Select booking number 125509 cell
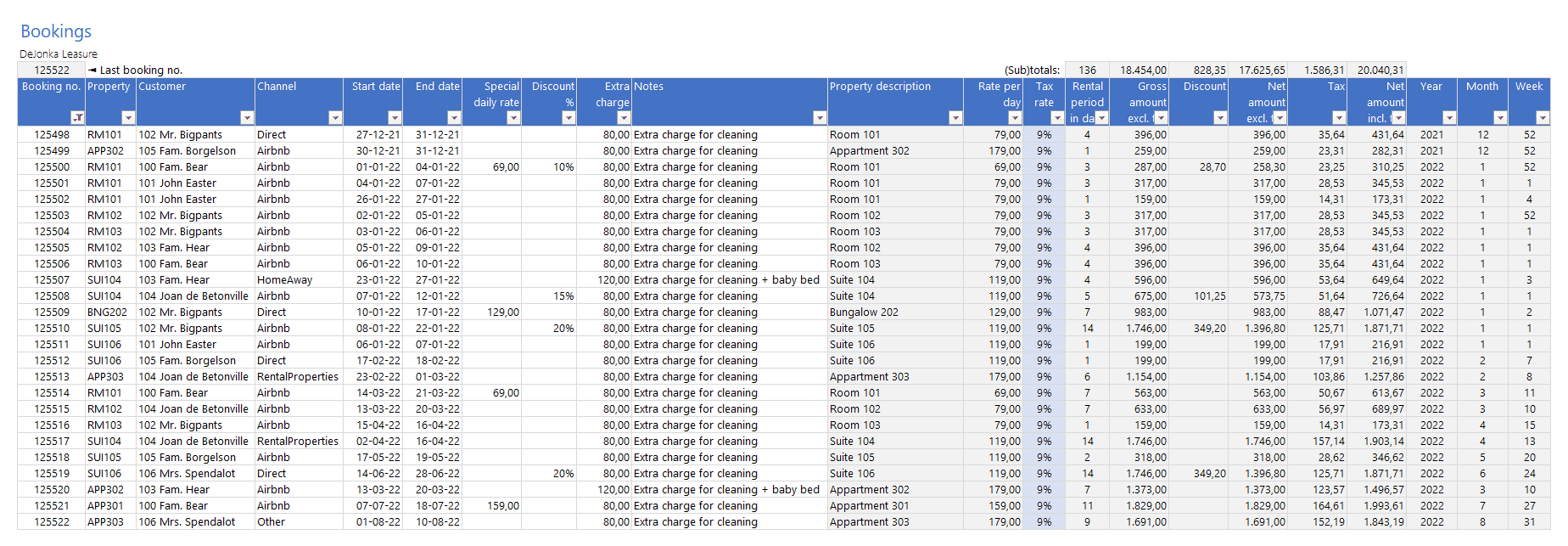 (x=52, y=312)
